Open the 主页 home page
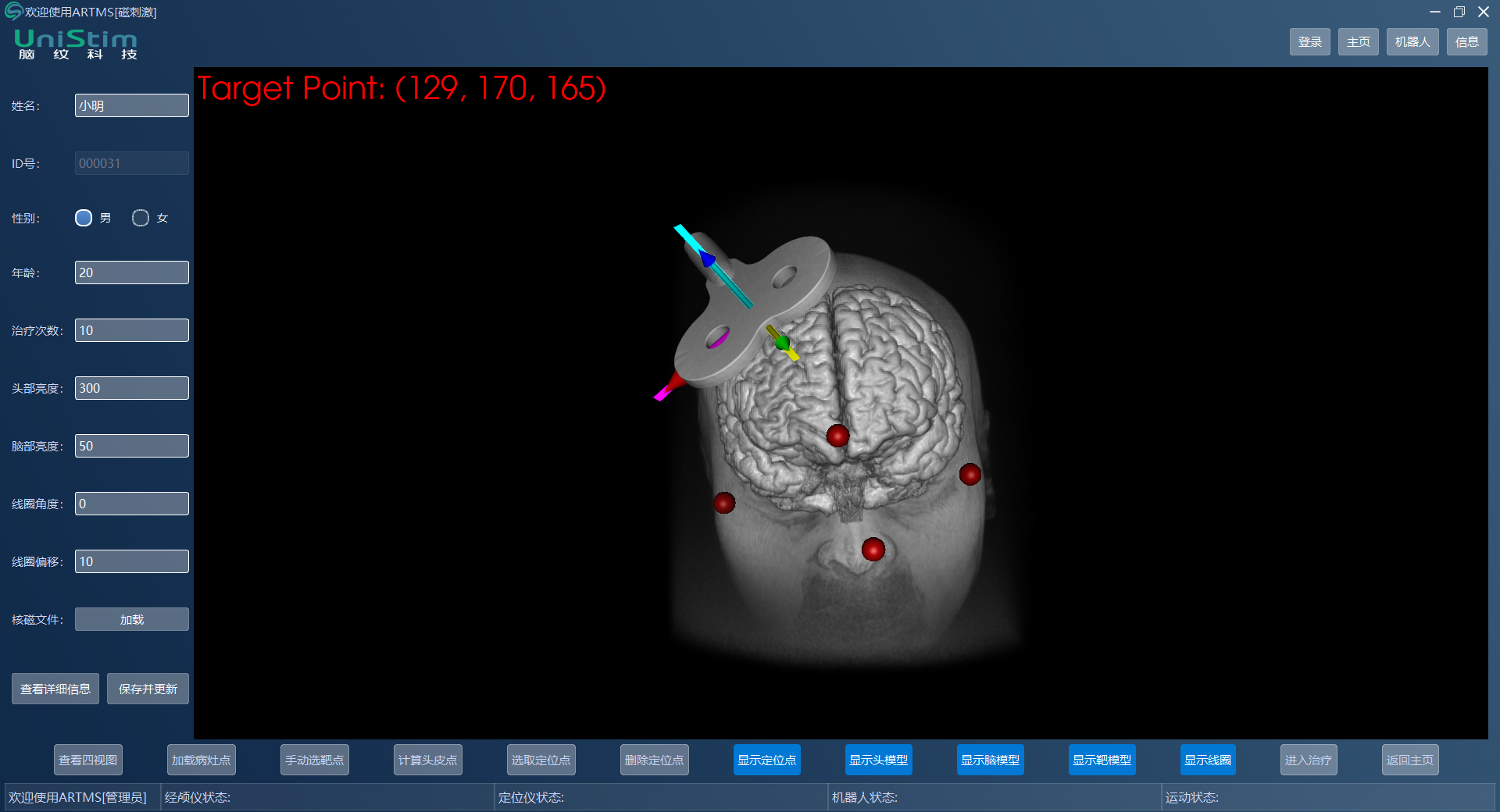 coord(1358,42)
